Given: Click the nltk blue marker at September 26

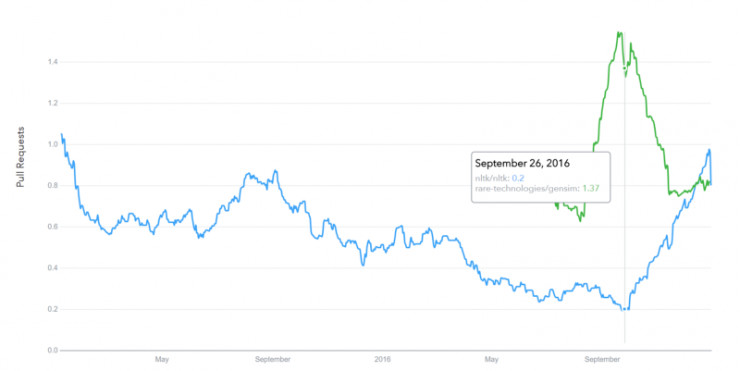Looking at the screenshot, I should [624, 309].
